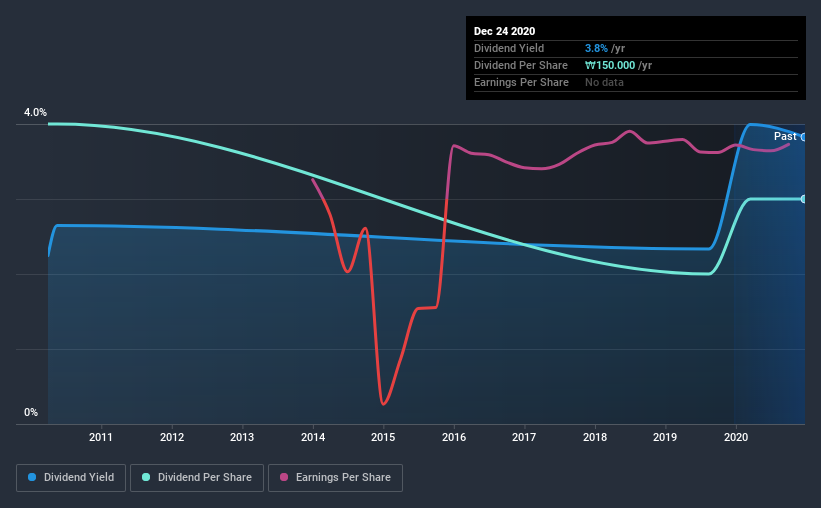Click the 3.8% dividend yield value in tooltip
This screenshot has width=821, height=508.
pyautogui.click(x=596, y=48)
